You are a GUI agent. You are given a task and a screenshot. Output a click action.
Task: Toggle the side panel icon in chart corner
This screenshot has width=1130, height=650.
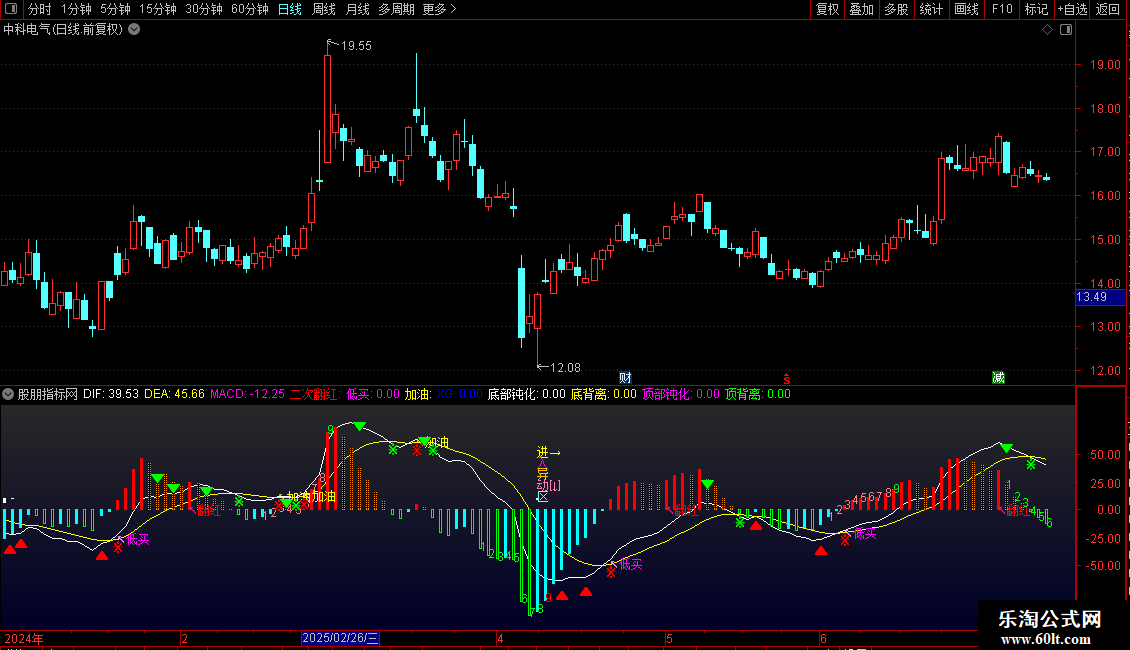1066,30
